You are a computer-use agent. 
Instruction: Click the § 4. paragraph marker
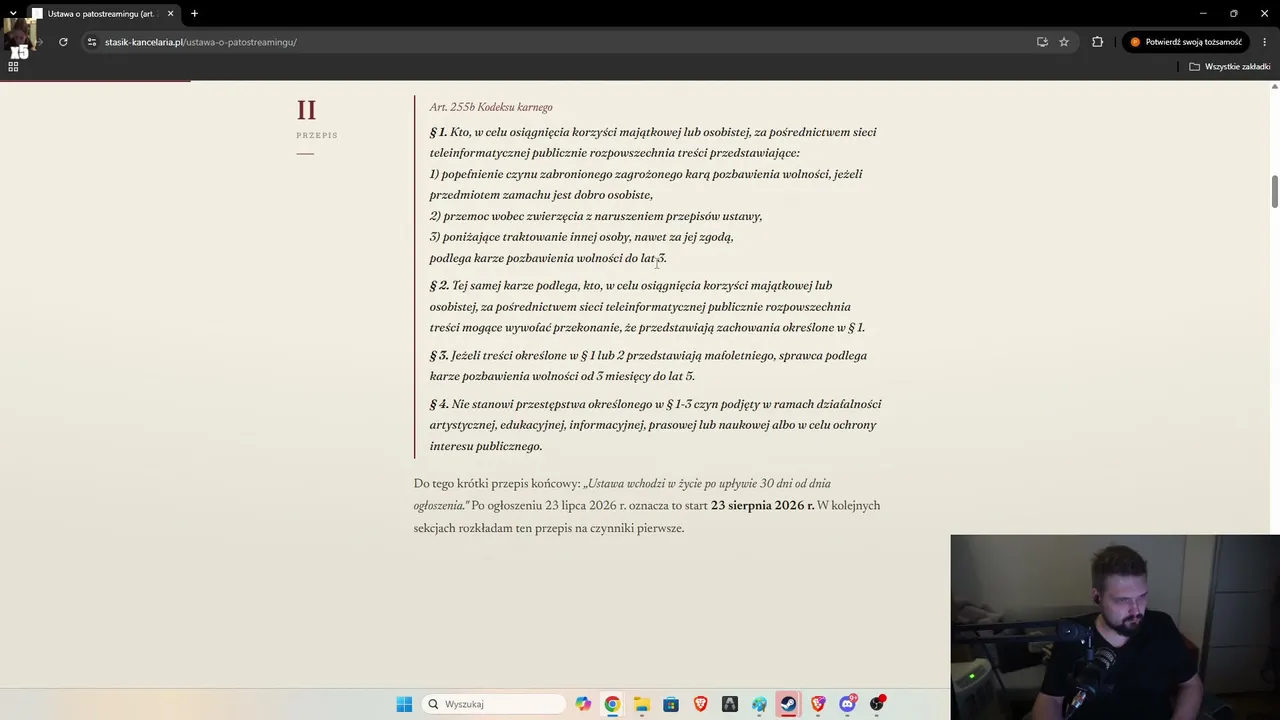click(439, 404)
